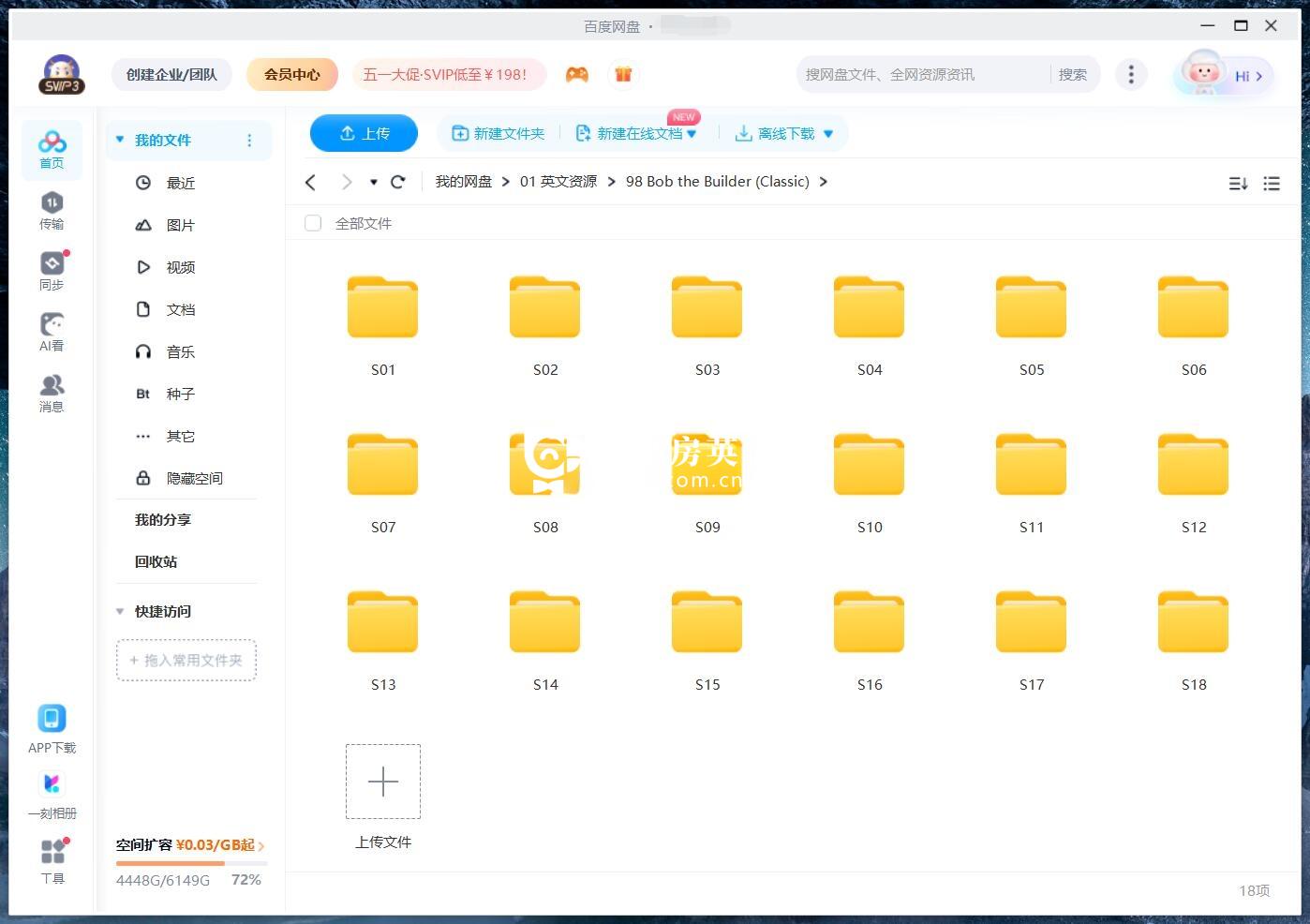Open 一刻相册 photo album
This screenshot has height=924, width=1310.
[x=52, y=794]
